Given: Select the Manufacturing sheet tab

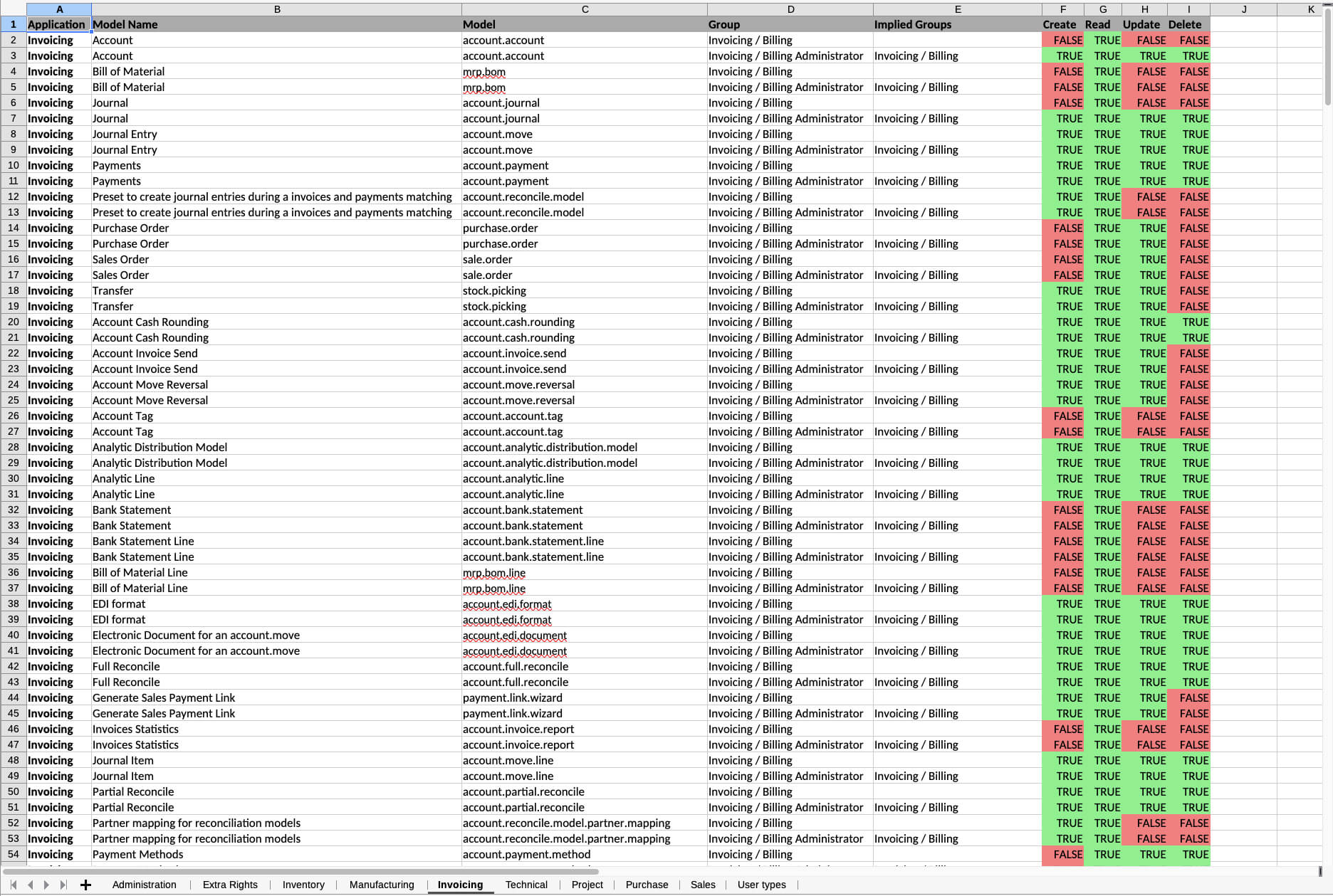Looking at the screenshot, I should pyautogui.click(x=382, y=885).
